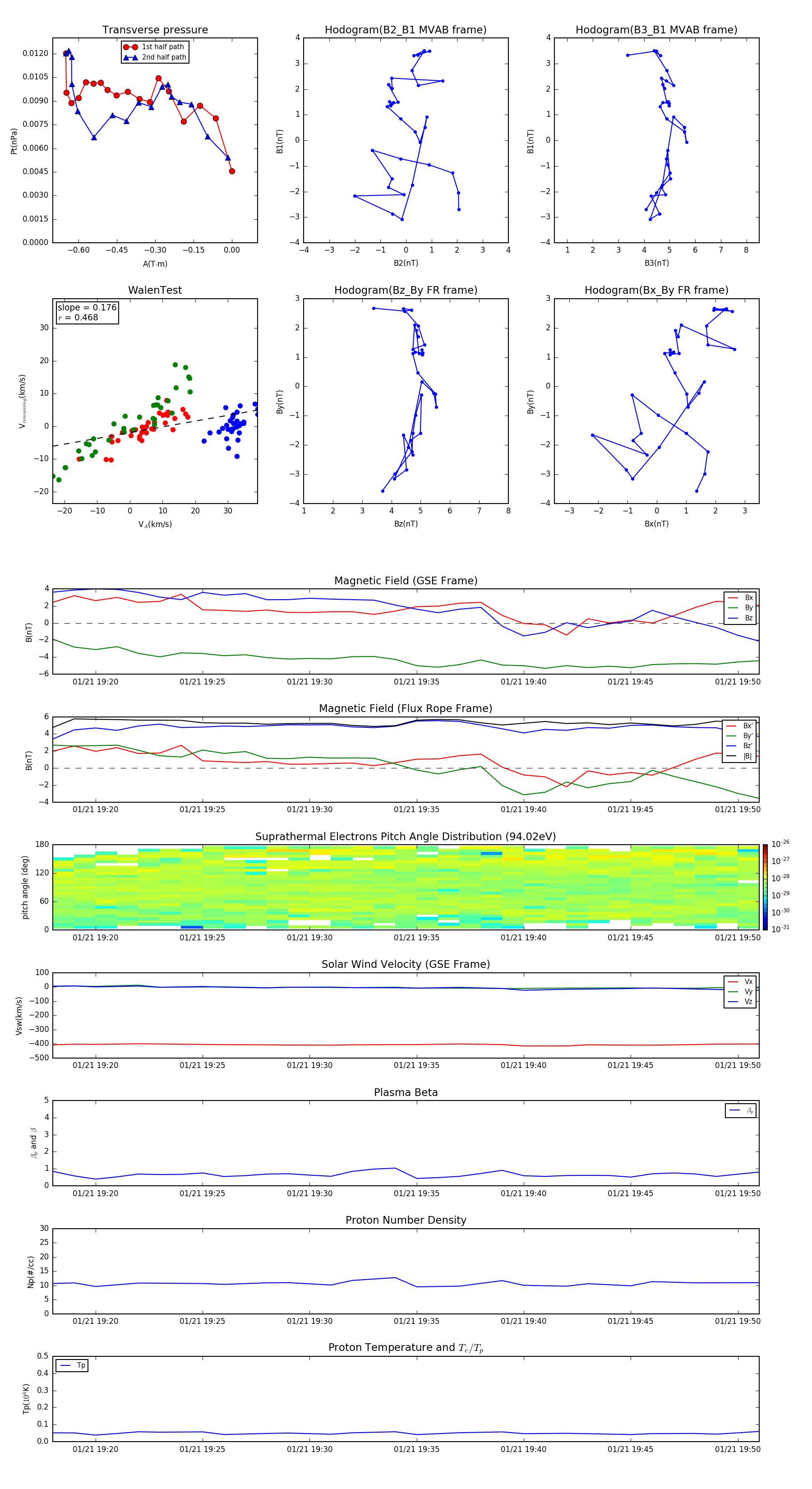Click the "pitch angle (deg)" axis label
This screenshot has width=812, height=1489.
pos(25,887)
